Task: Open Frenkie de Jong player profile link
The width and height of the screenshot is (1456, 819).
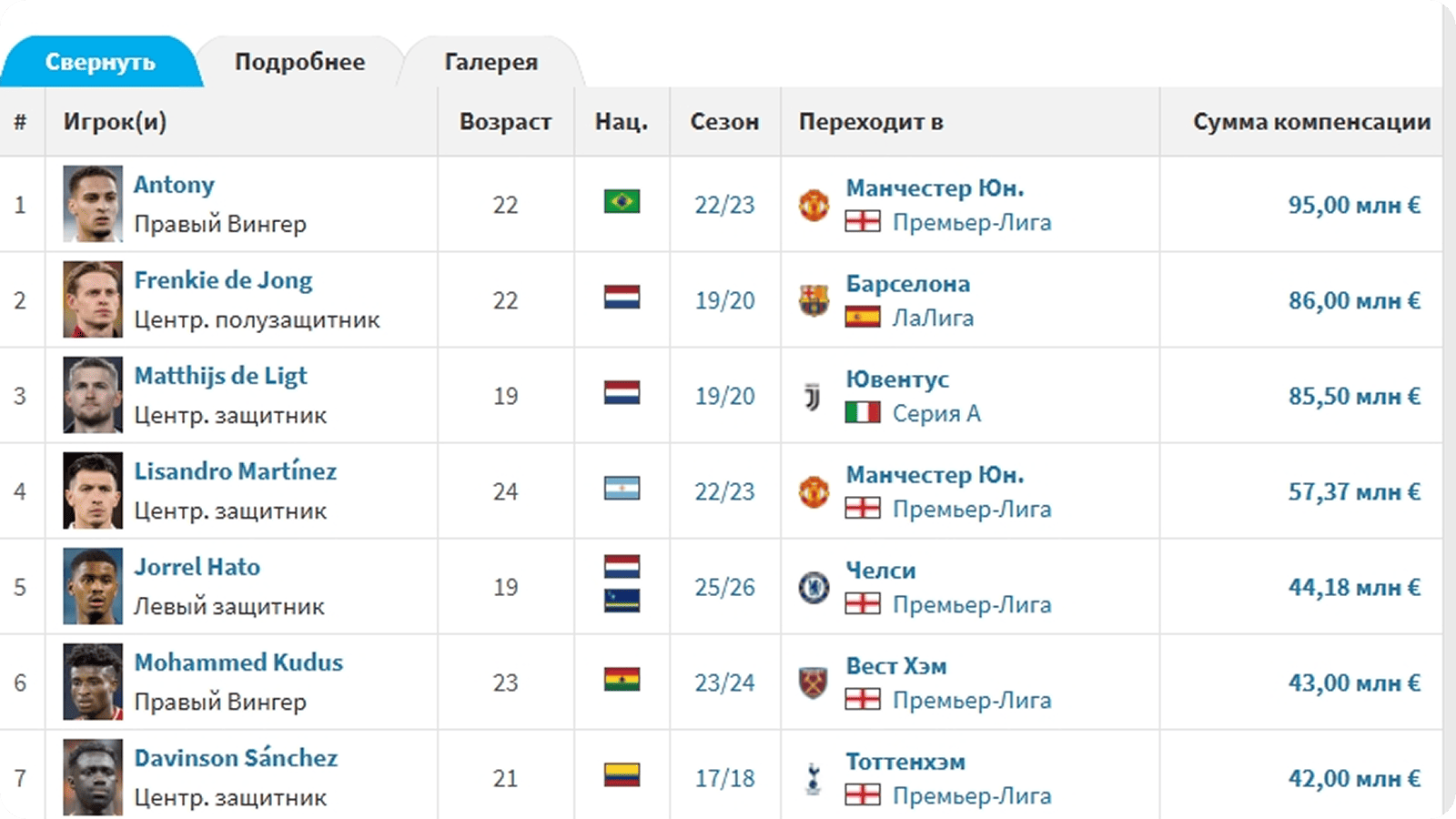Action: 223,280
